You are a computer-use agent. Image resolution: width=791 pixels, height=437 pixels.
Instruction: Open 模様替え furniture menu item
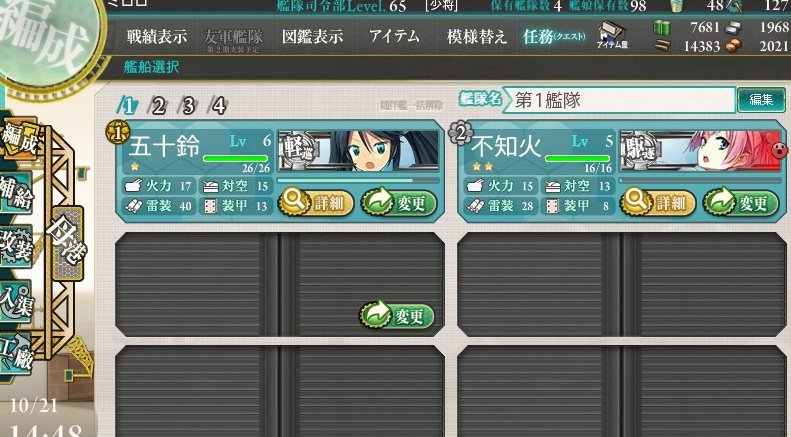tap(476, 37)
